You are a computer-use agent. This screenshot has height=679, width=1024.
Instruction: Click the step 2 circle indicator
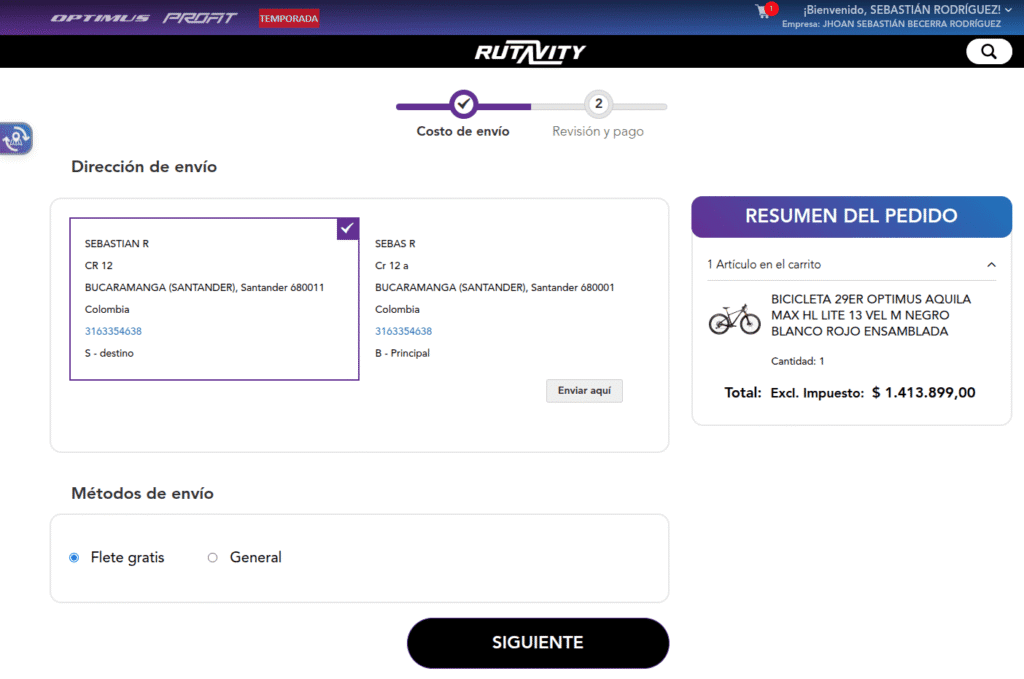tap(598, 104)
